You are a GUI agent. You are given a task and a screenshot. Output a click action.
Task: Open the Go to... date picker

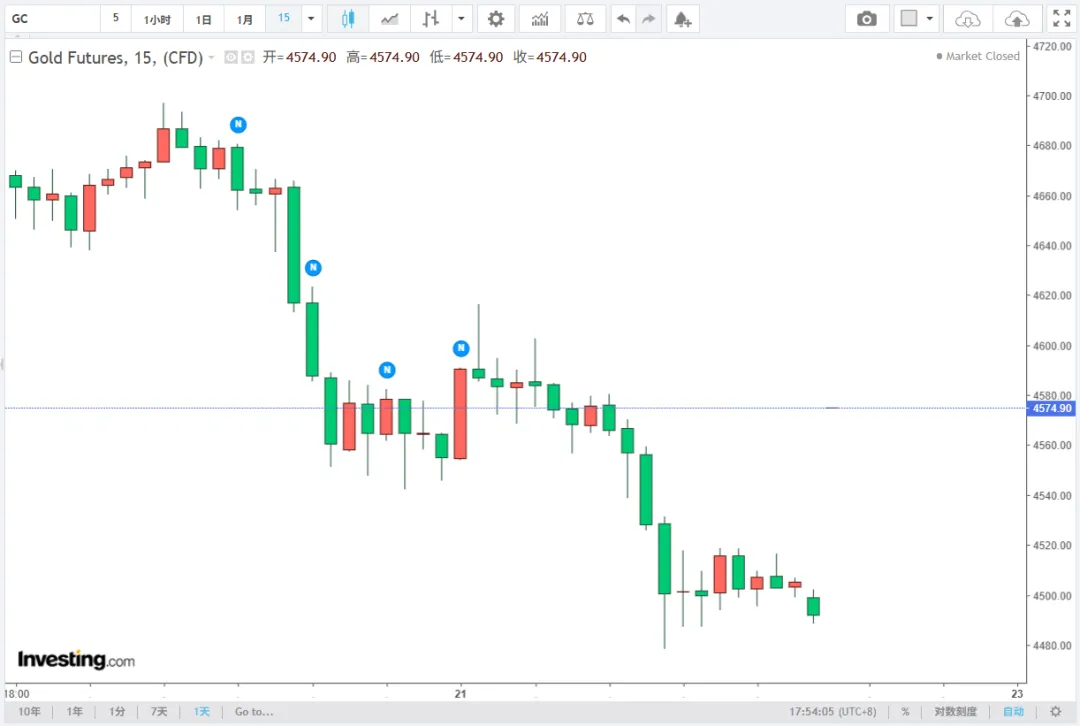(x=254, y=712)
